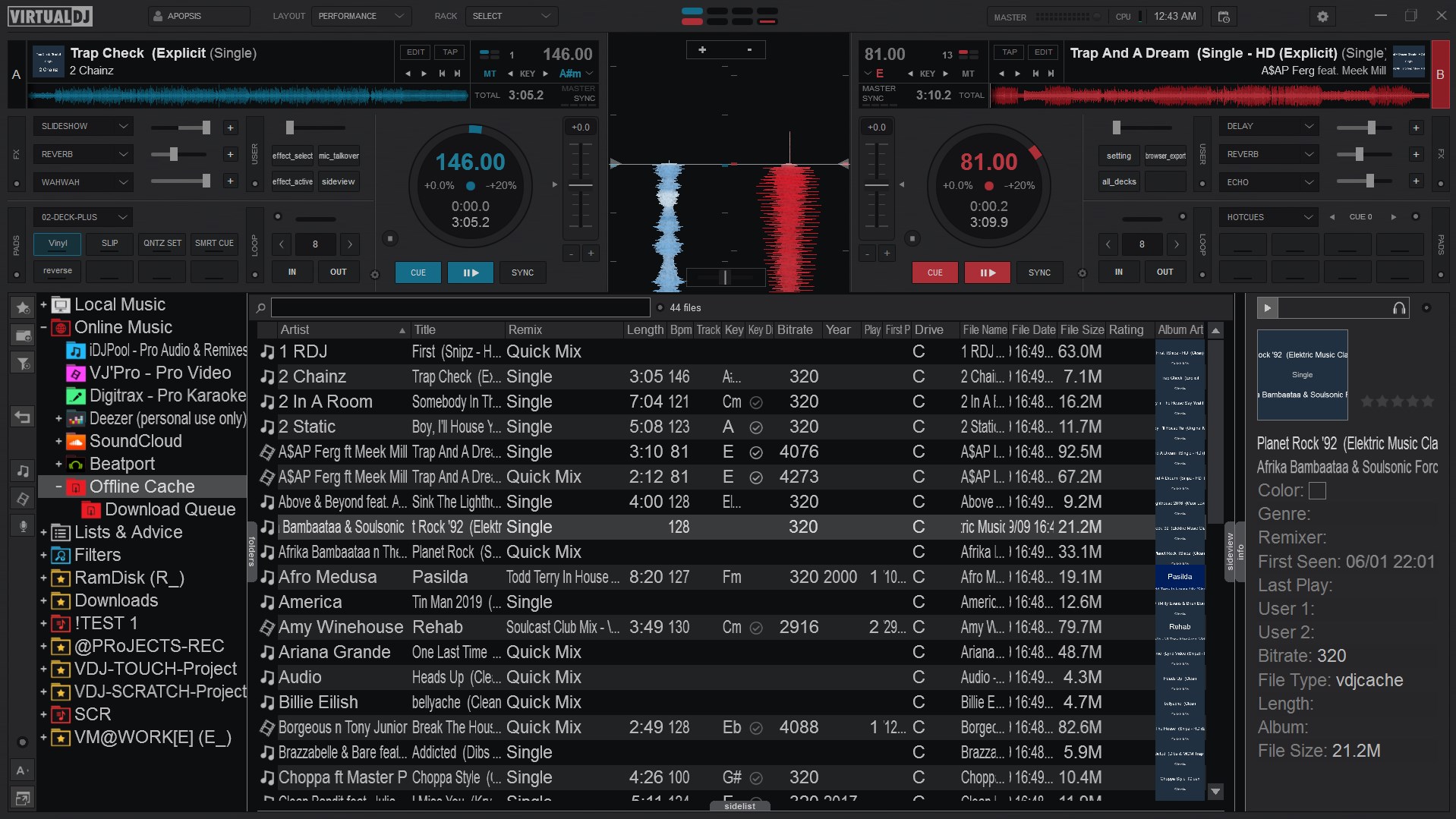Screen dimensions: 1456x819
Task: Play preview in the info panel
Action: click(x=1267, y=307)
